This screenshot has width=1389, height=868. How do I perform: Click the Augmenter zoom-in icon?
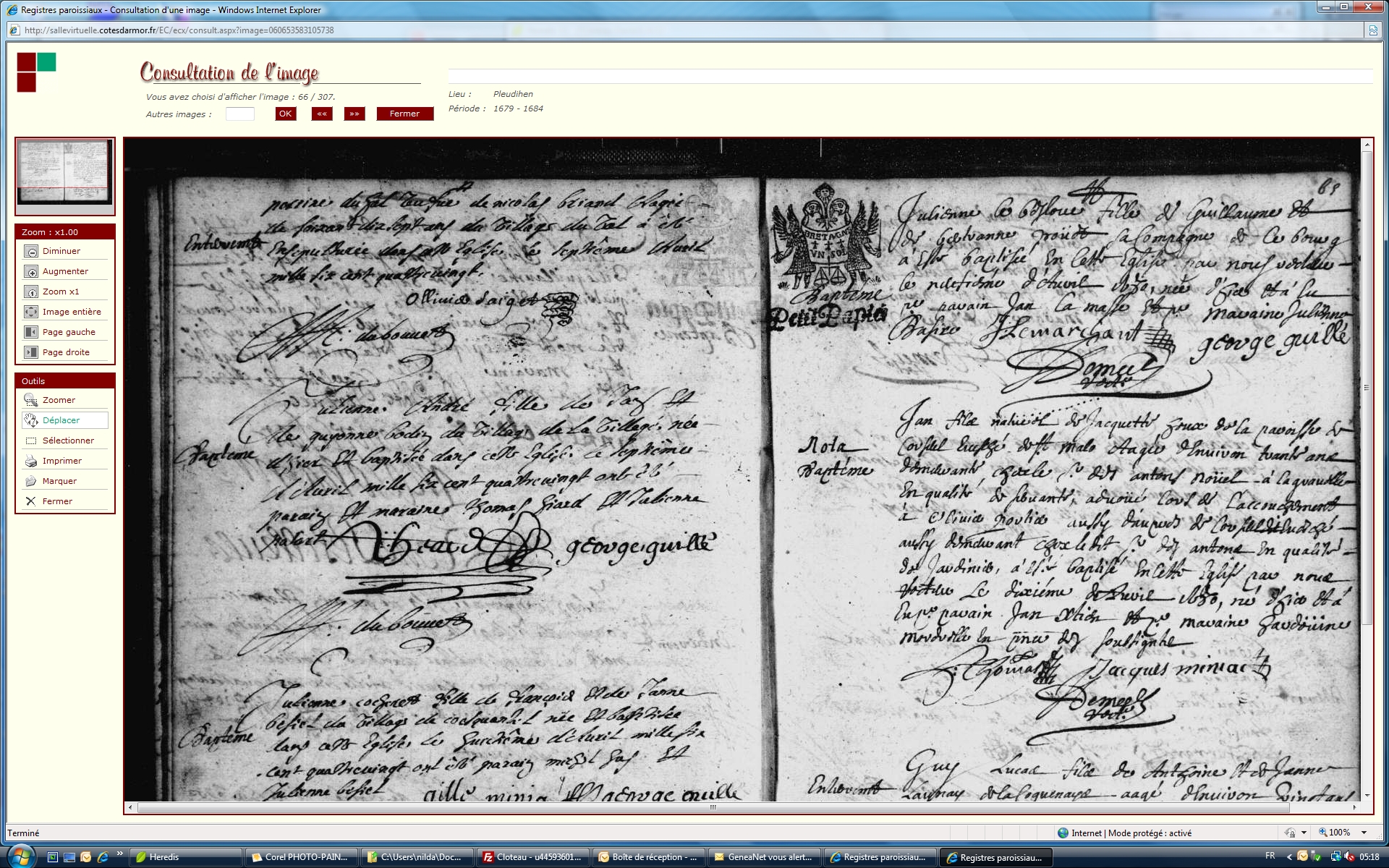tap(31, 271)
